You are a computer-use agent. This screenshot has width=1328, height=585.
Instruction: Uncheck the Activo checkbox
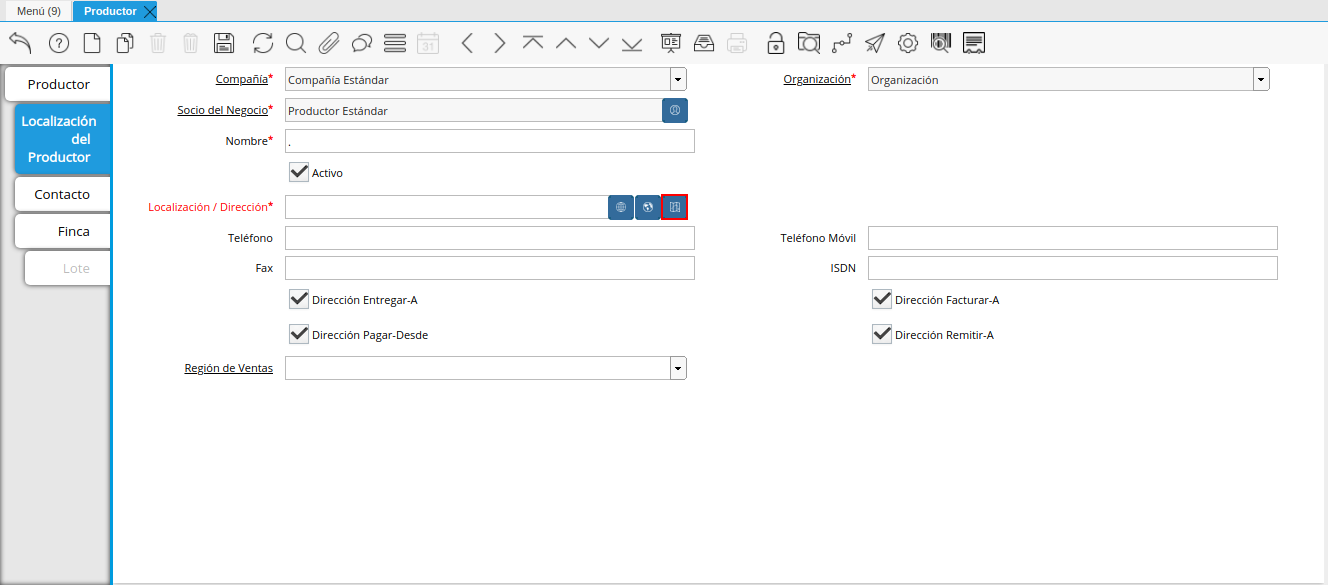(298, 172)
